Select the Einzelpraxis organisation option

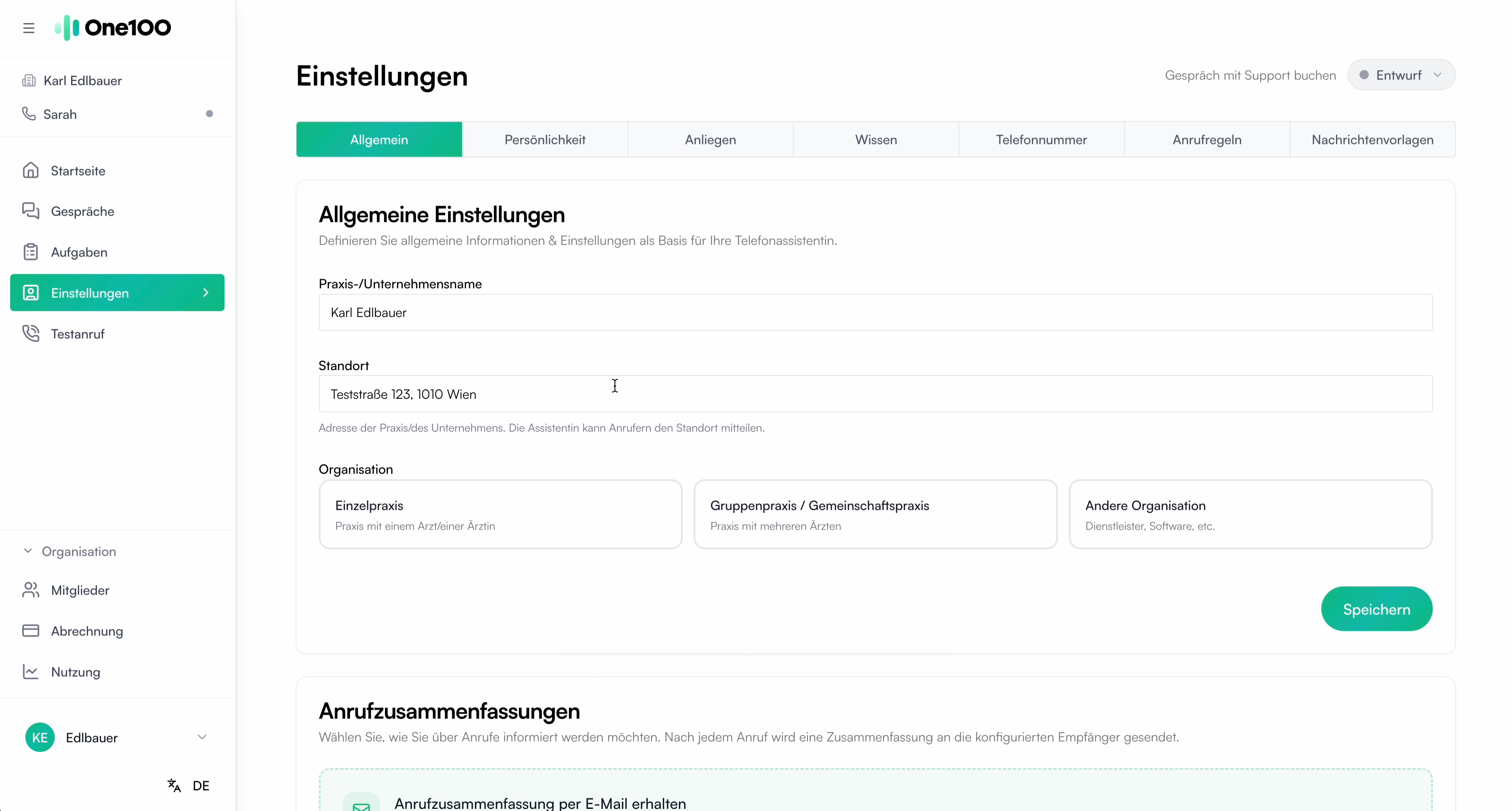[x=500, y=514]
